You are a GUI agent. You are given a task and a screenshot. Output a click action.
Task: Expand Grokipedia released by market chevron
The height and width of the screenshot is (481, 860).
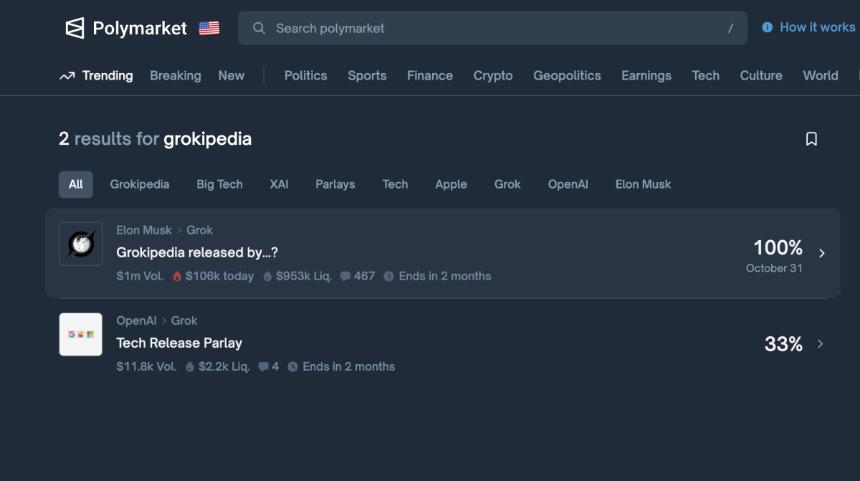pyautogui.click(x=822, y=253)
